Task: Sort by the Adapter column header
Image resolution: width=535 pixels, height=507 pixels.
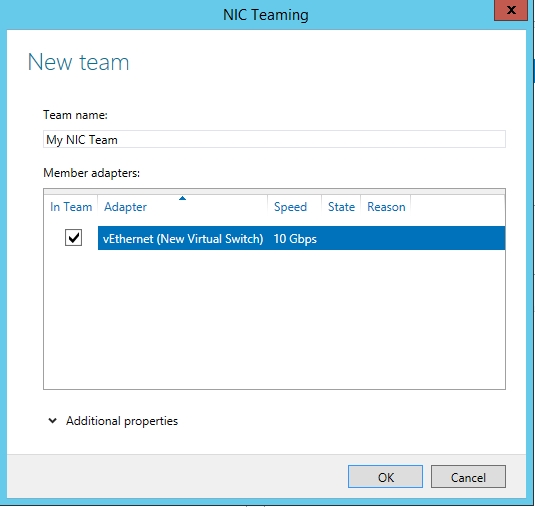Action: tap(183, 207)
